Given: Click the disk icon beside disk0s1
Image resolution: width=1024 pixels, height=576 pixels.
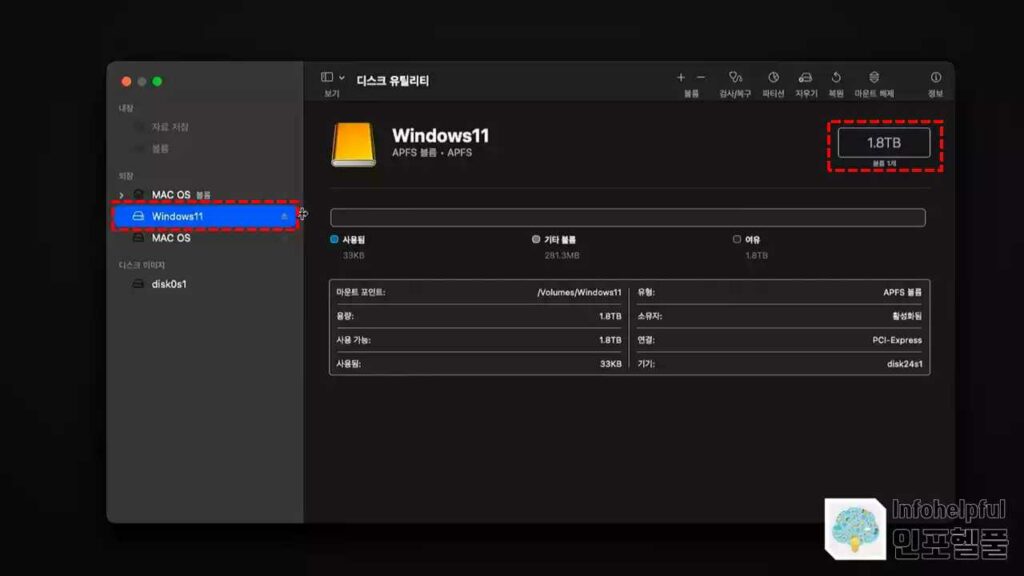Looking at the screenshot, I should pyautogui.click(x=138, y=284).
